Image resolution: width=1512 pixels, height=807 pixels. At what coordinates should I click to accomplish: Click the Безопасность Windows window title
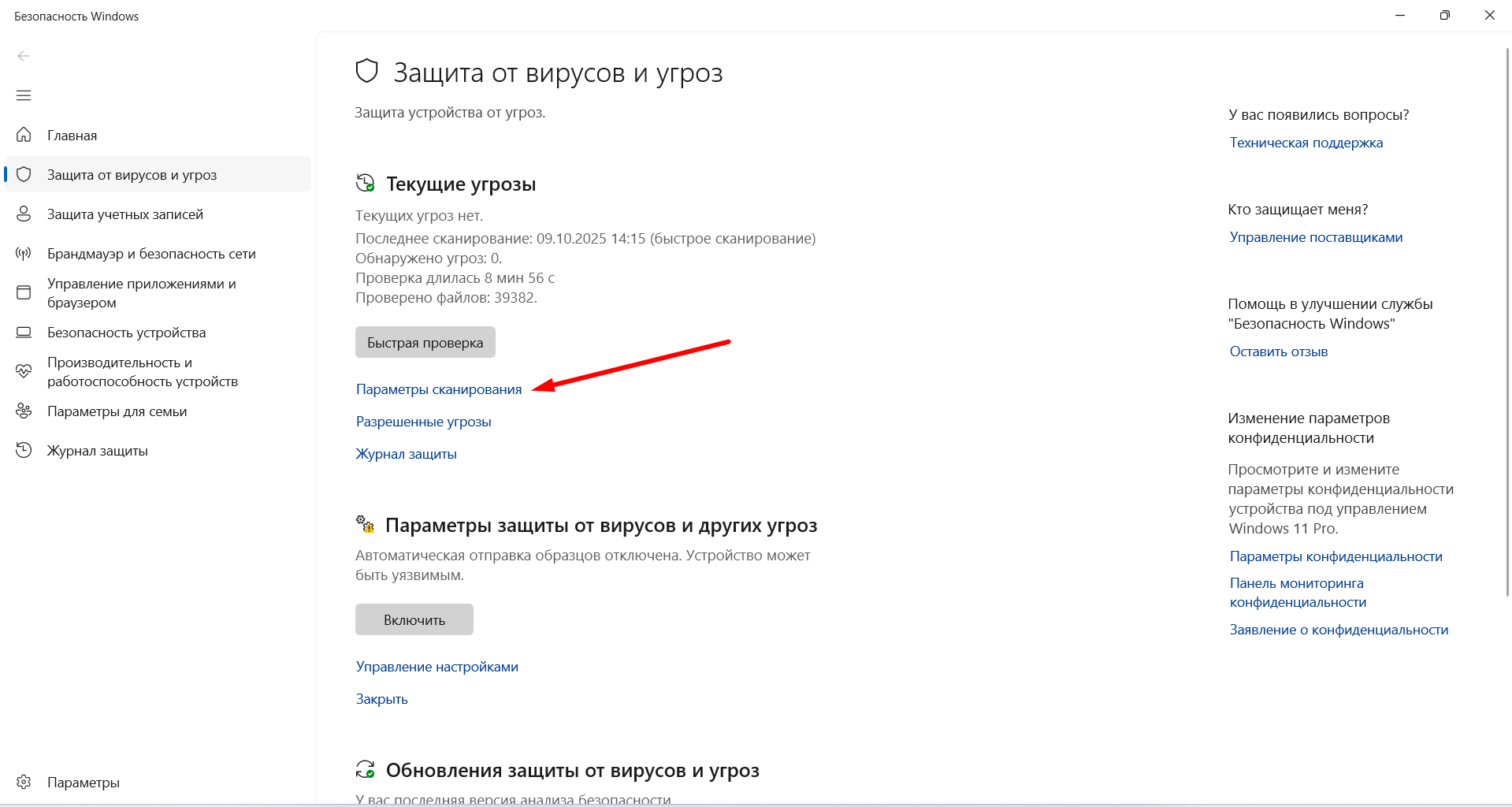76,16
